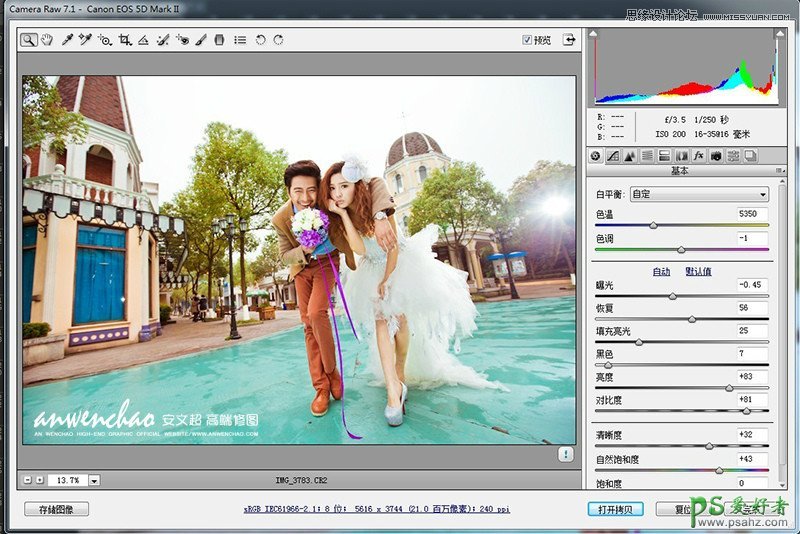This screenshot has width=800, height=534.
Task: Toggle full screen mode icon
Action: tap(569, 40)
